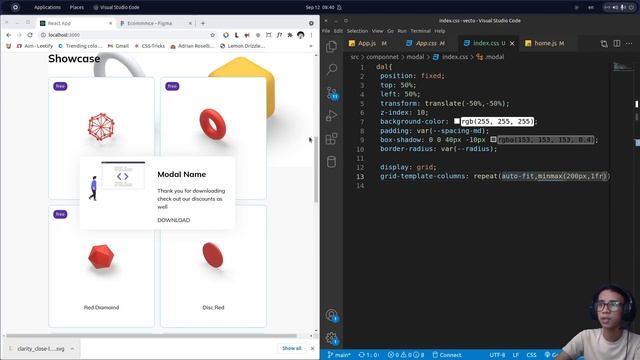Open the Terminal menu in VS Code
This screenshot has height=360, width=640.
click(x=420, y=31)
